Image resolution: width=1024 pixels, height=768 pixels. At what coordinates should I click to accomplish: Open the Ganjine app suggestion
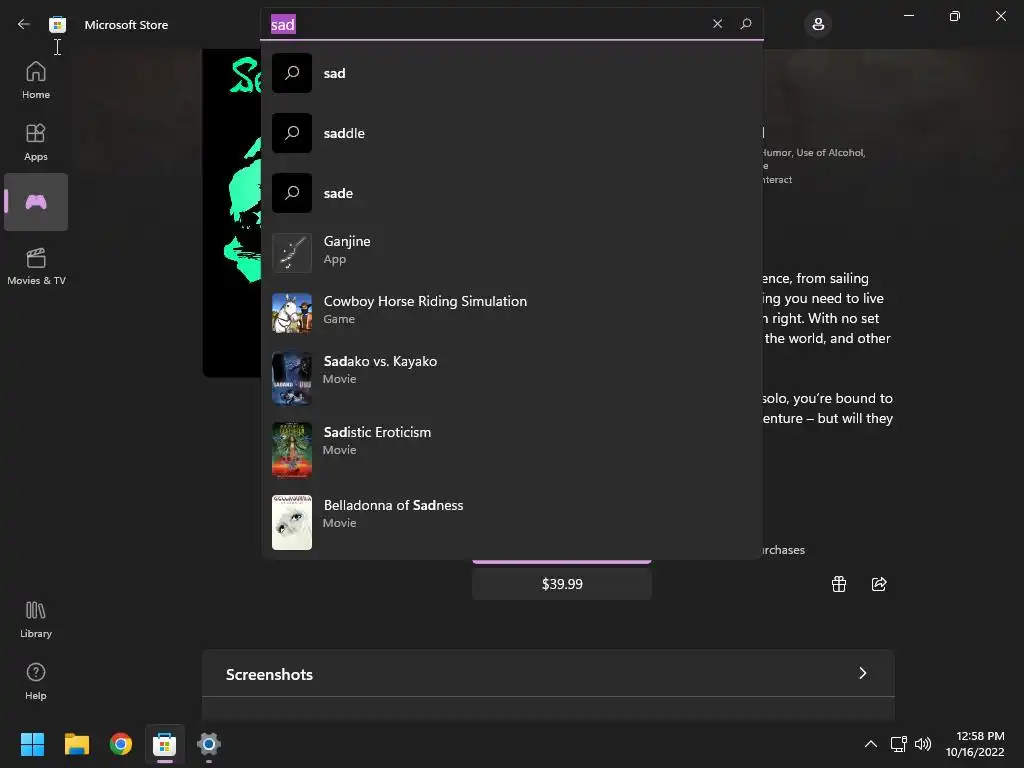click(x=512, y=253)
